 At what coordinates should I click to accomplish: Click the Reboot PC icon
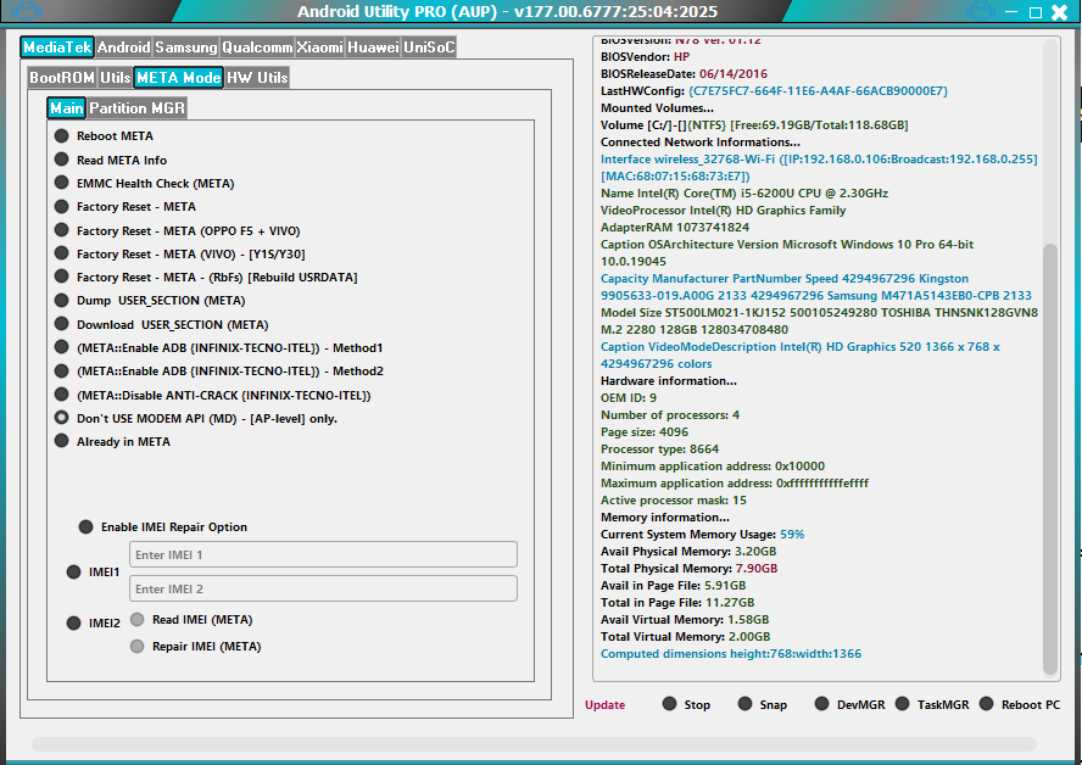tap(985, 704)
